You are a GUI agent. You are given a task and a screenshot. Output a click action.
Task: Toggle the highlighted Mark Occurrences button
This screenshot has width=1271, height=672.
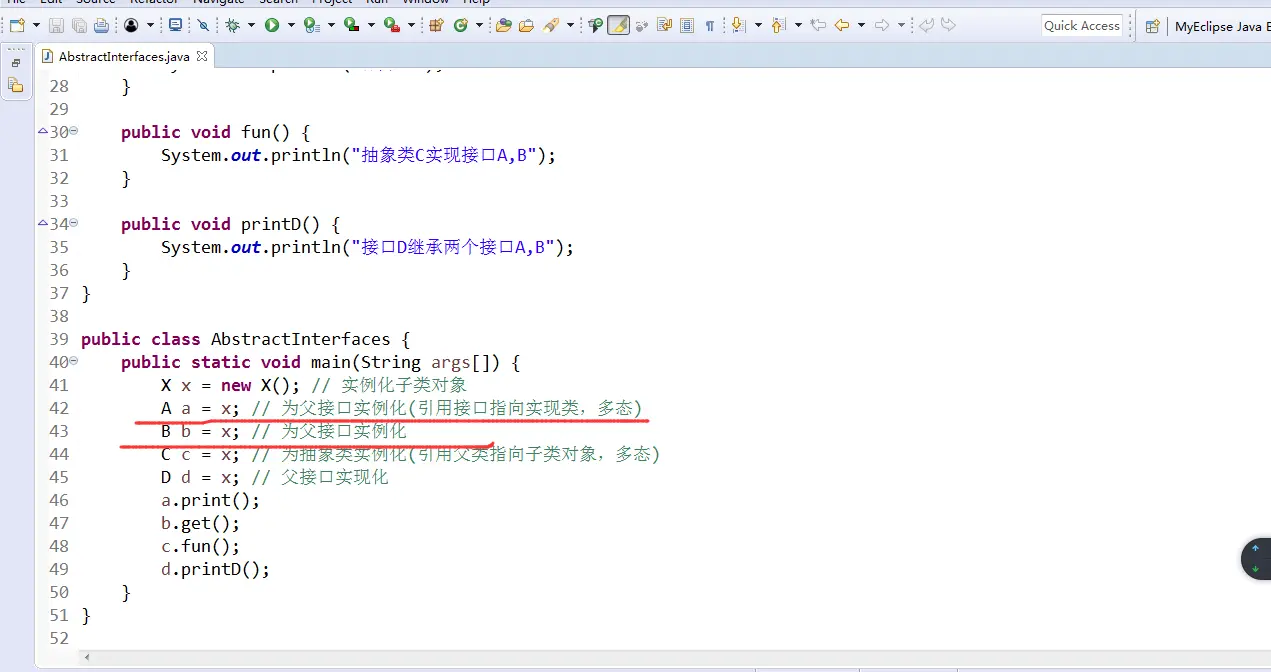[619, 25]
